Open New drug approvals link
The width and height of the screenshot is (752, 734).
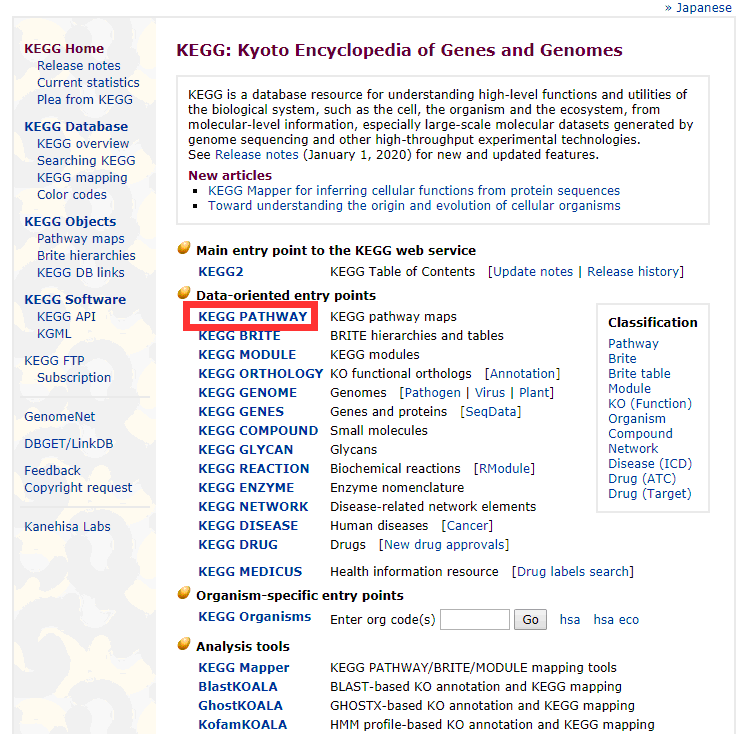point(444,545)
